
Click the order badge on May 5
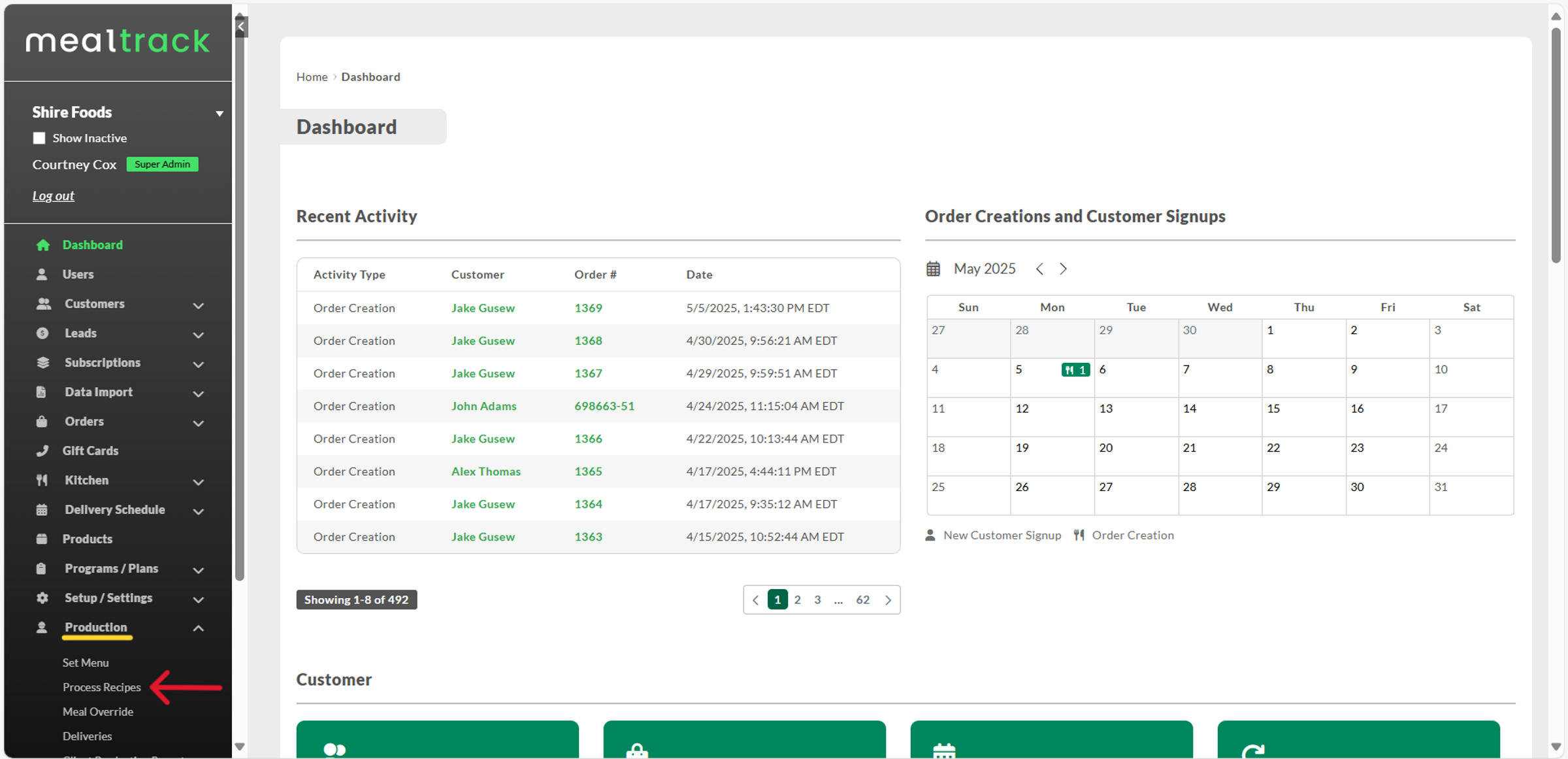point(1075,370)
